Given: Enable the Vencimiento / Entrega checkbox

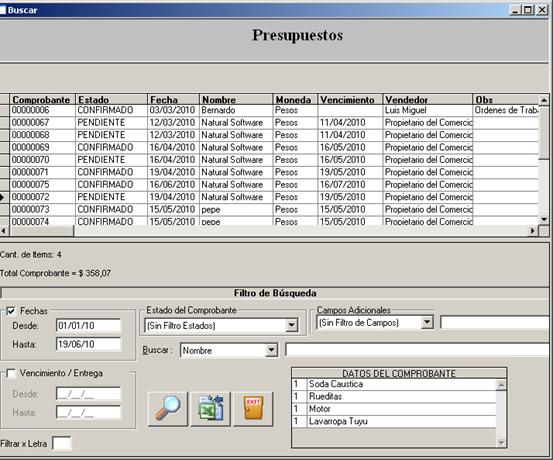Looking at the screenshot, I should 11,373.
